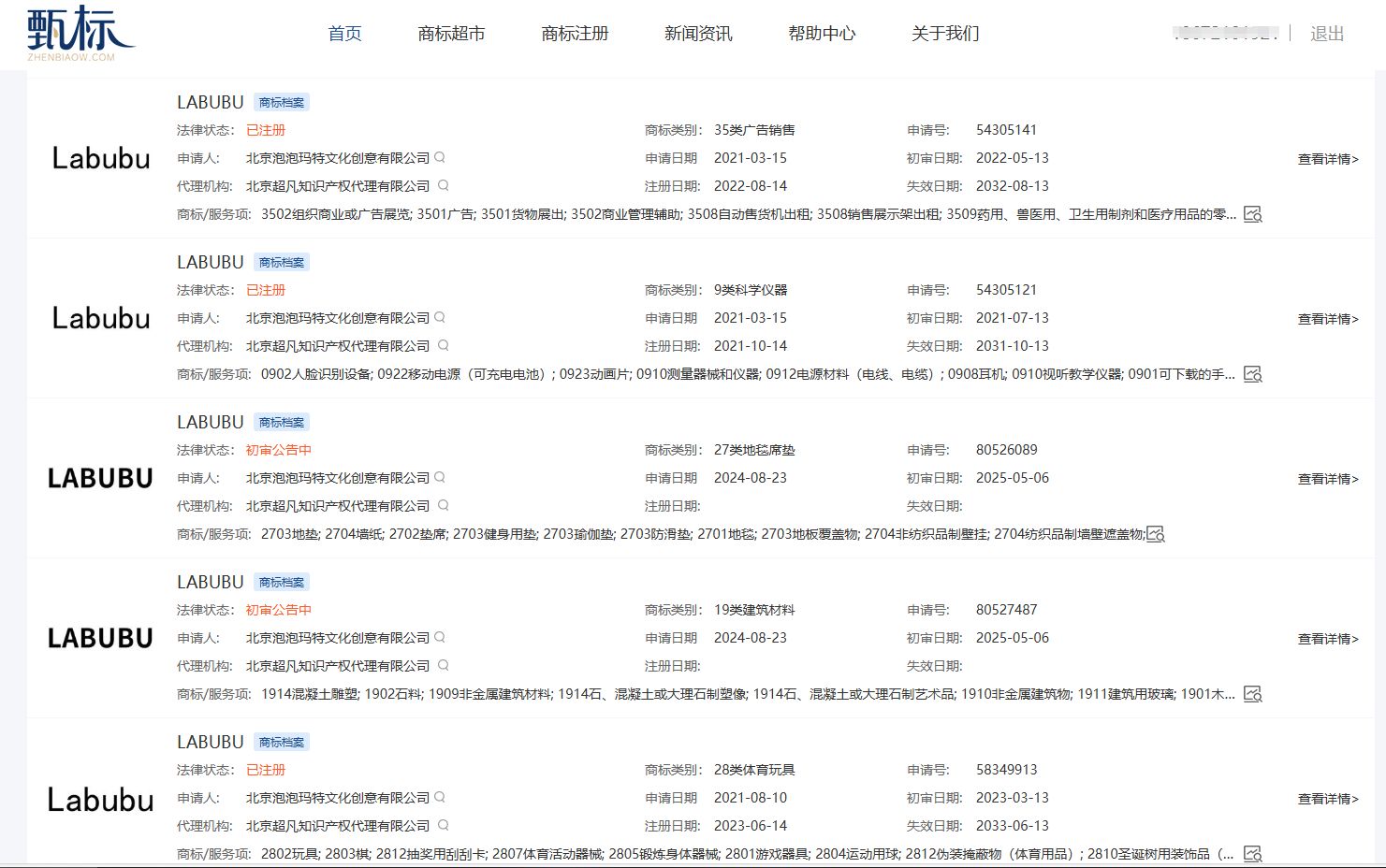Click the blurred account number
This screenshot has width=1386, height=868.
(x=1225, y=34)
